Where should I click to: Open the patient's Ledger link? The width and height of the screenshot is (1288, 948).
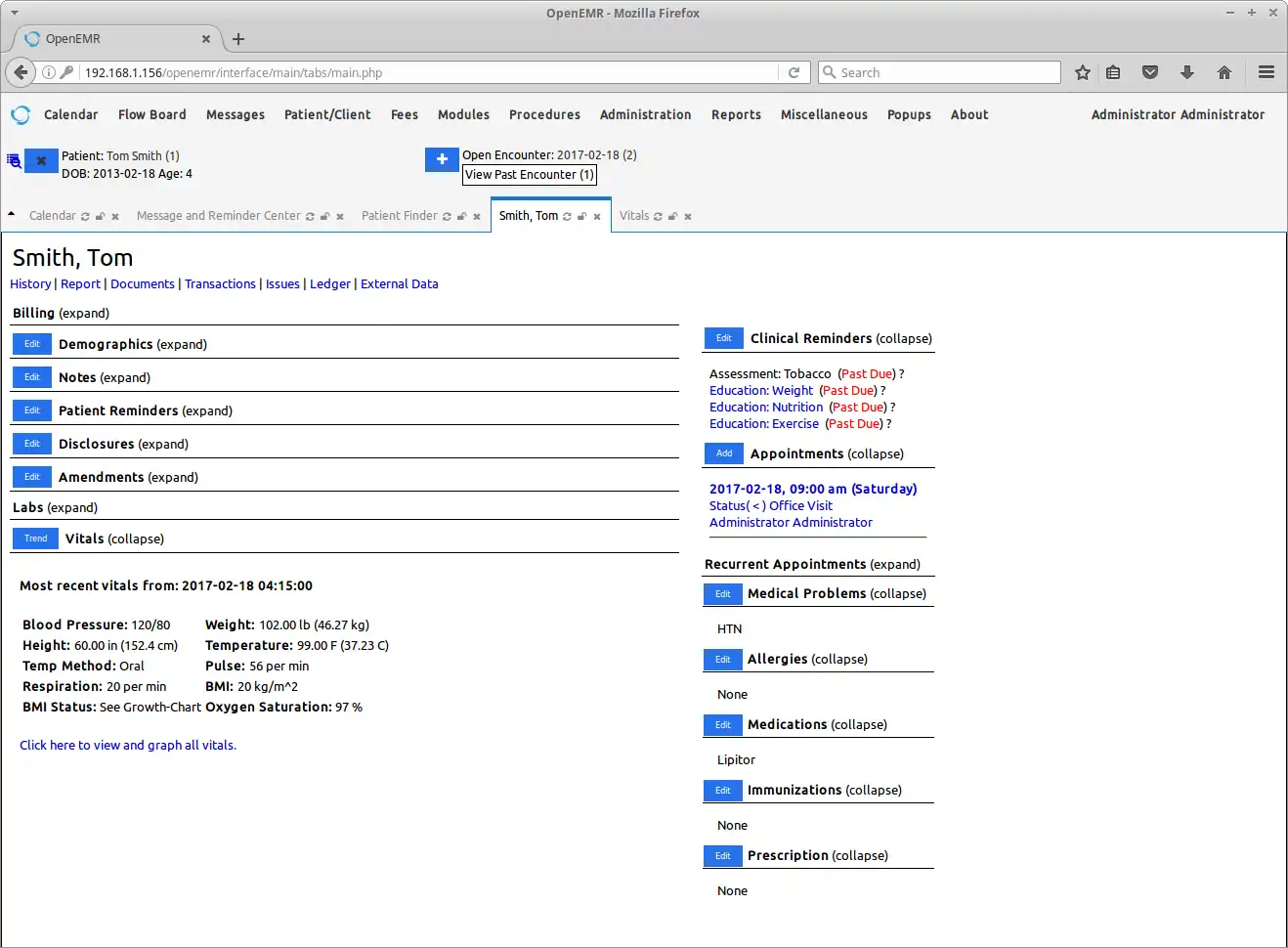pyautogui.click(x=329, y=283)
